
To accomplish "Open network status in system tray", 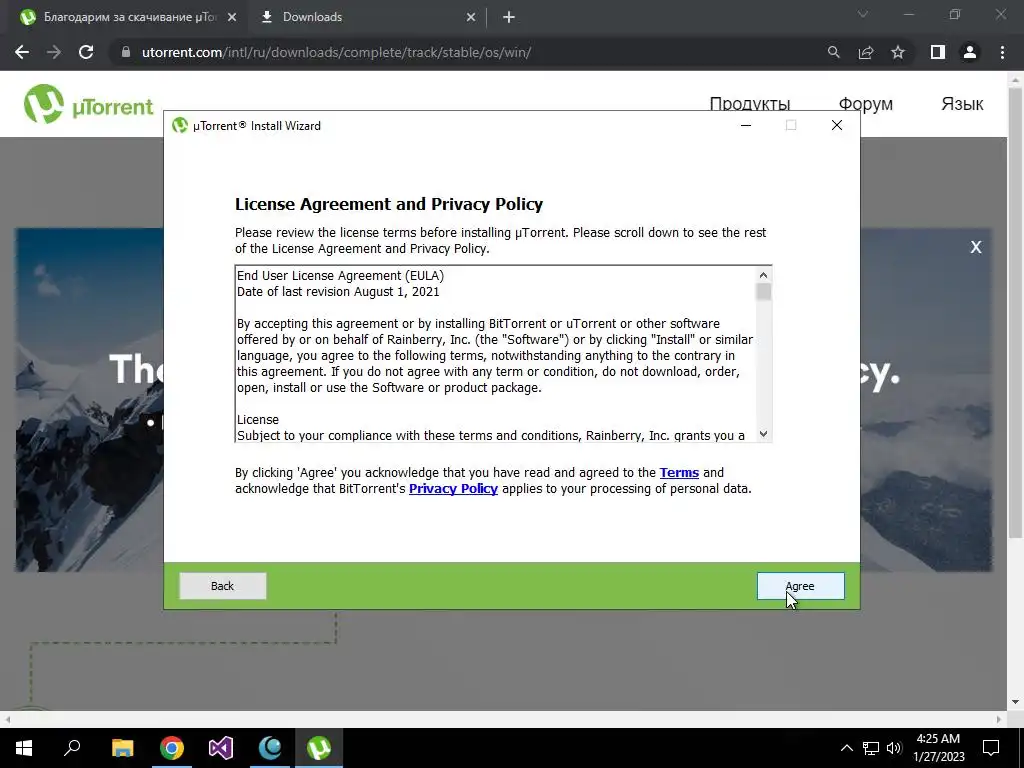I will pos(871,748).
